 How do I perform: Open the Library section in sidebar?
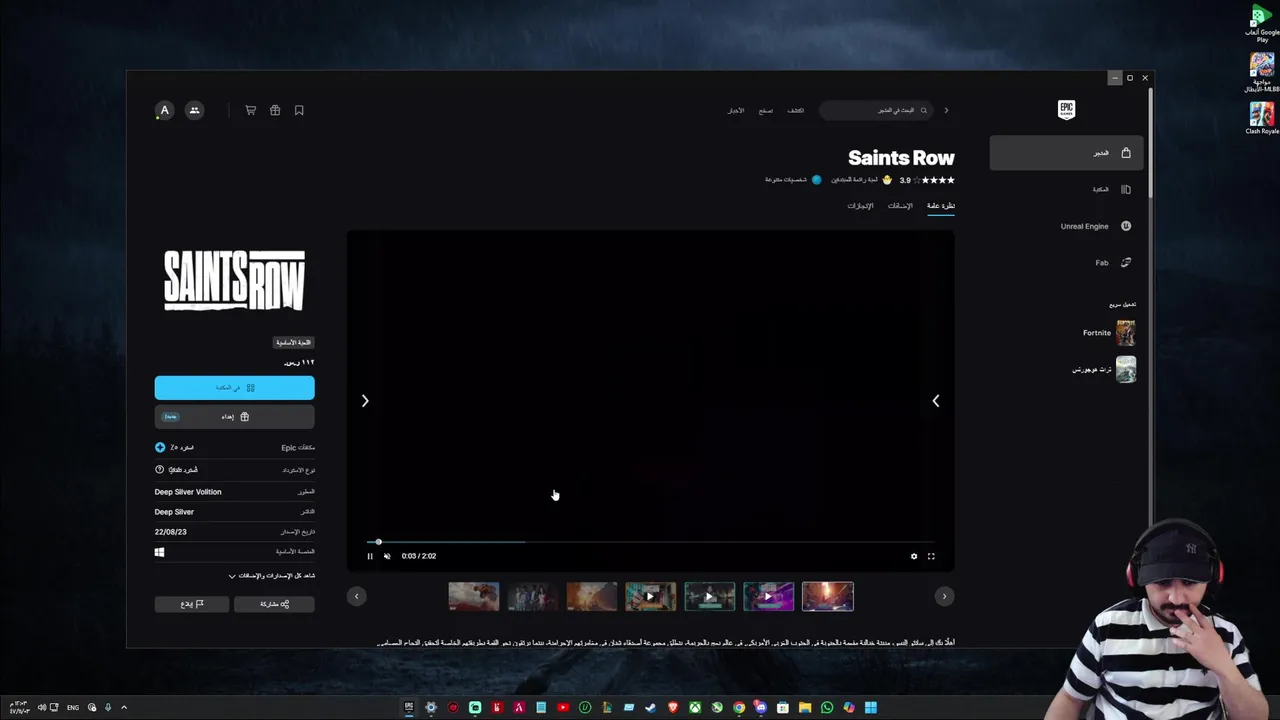(1066, 189)
